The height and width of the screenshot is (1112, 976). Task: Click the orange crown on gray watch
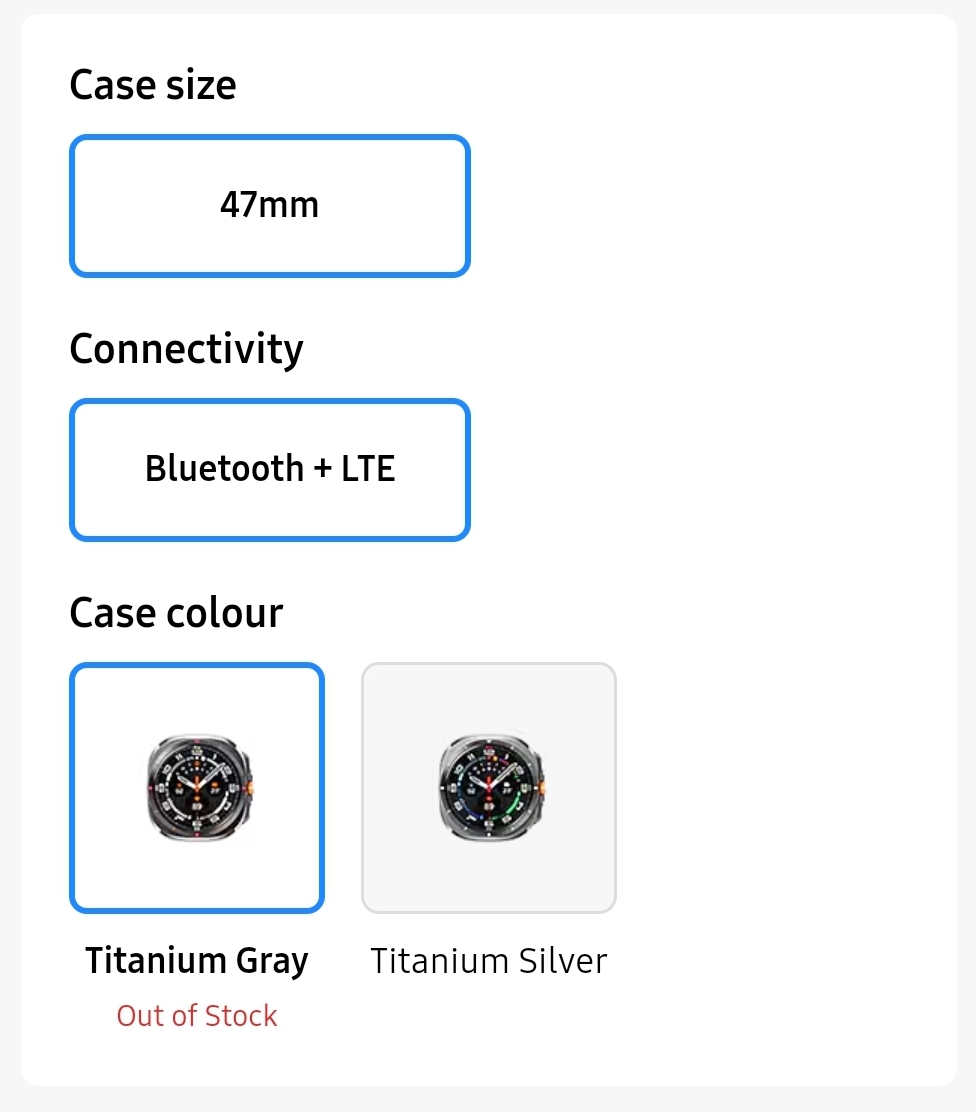tap(251, 787)
